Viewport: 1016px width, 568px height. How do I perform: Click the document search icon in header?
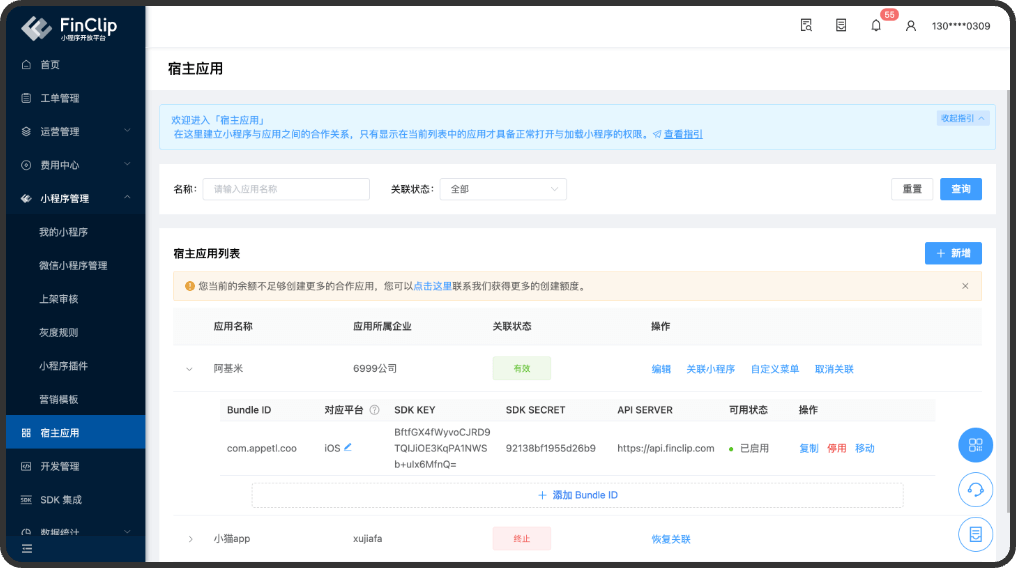click(x=806, y=26)
